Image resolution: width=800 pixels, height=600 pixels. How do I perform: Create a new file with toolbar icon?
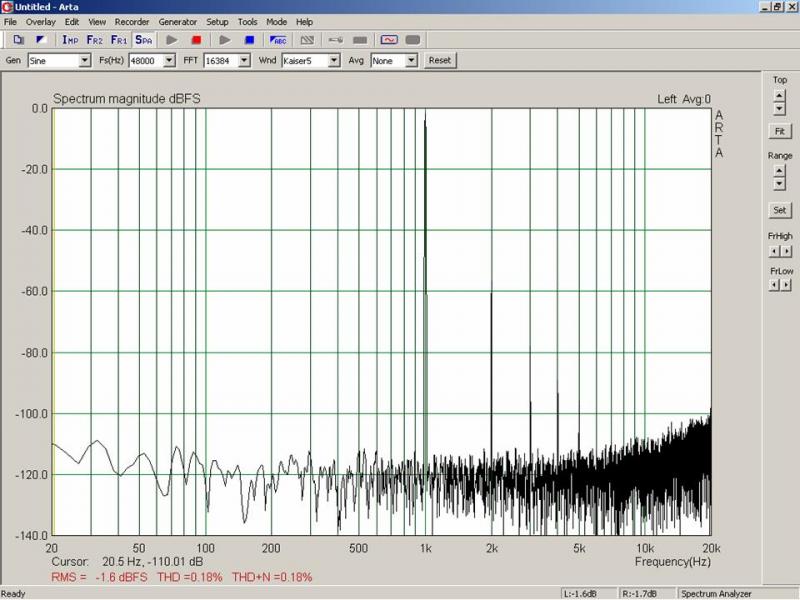19,40
